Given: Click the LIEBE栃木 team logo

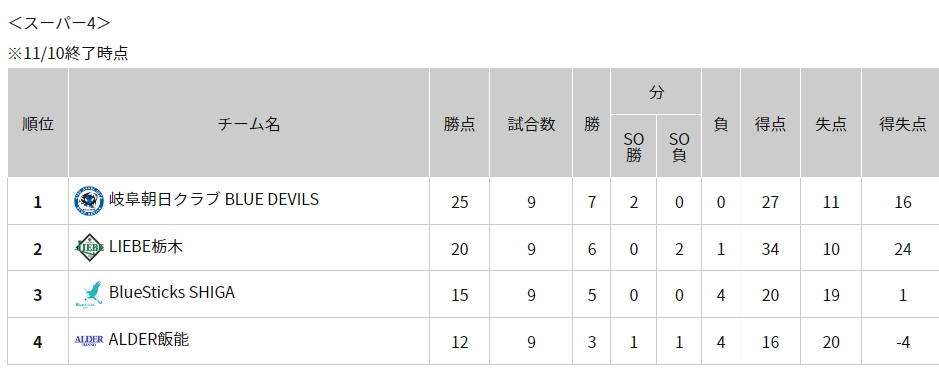Looking at the screenshot, I should tap(89, 248).
